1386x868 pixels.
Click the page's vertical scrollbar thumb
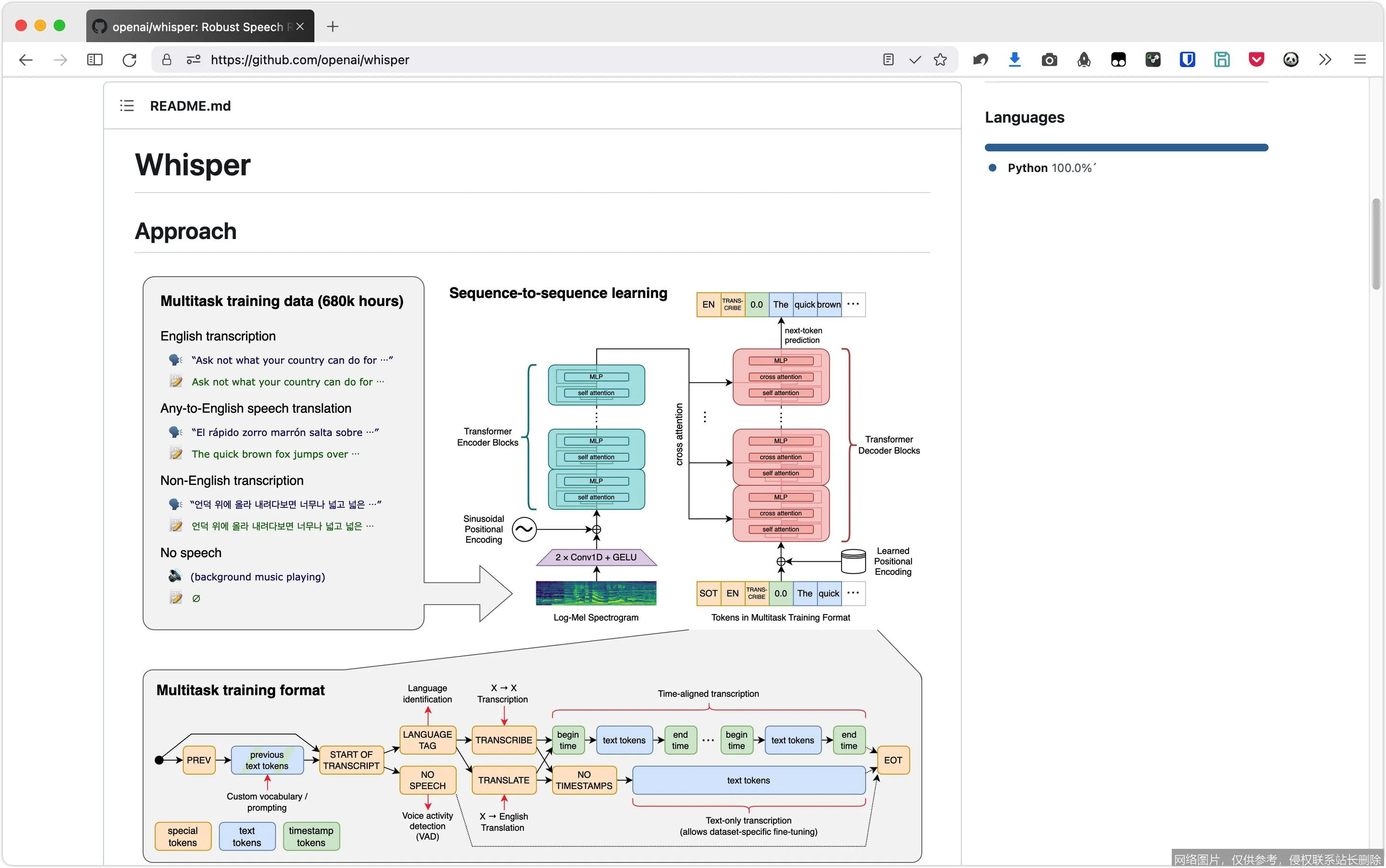pos(1375,244)
